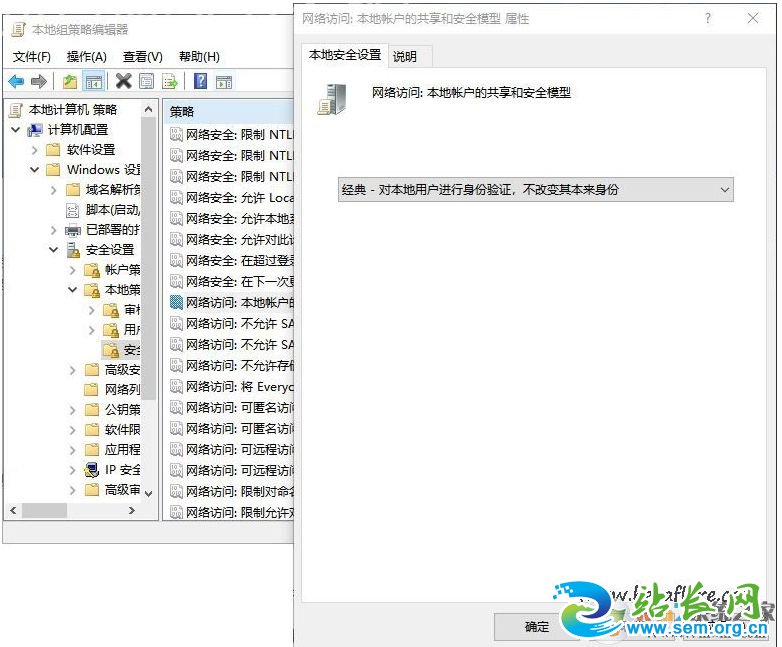Viewport: 782px width, 647px height.
Task: Open the 操作(A) menu
Action: point(87,57)
